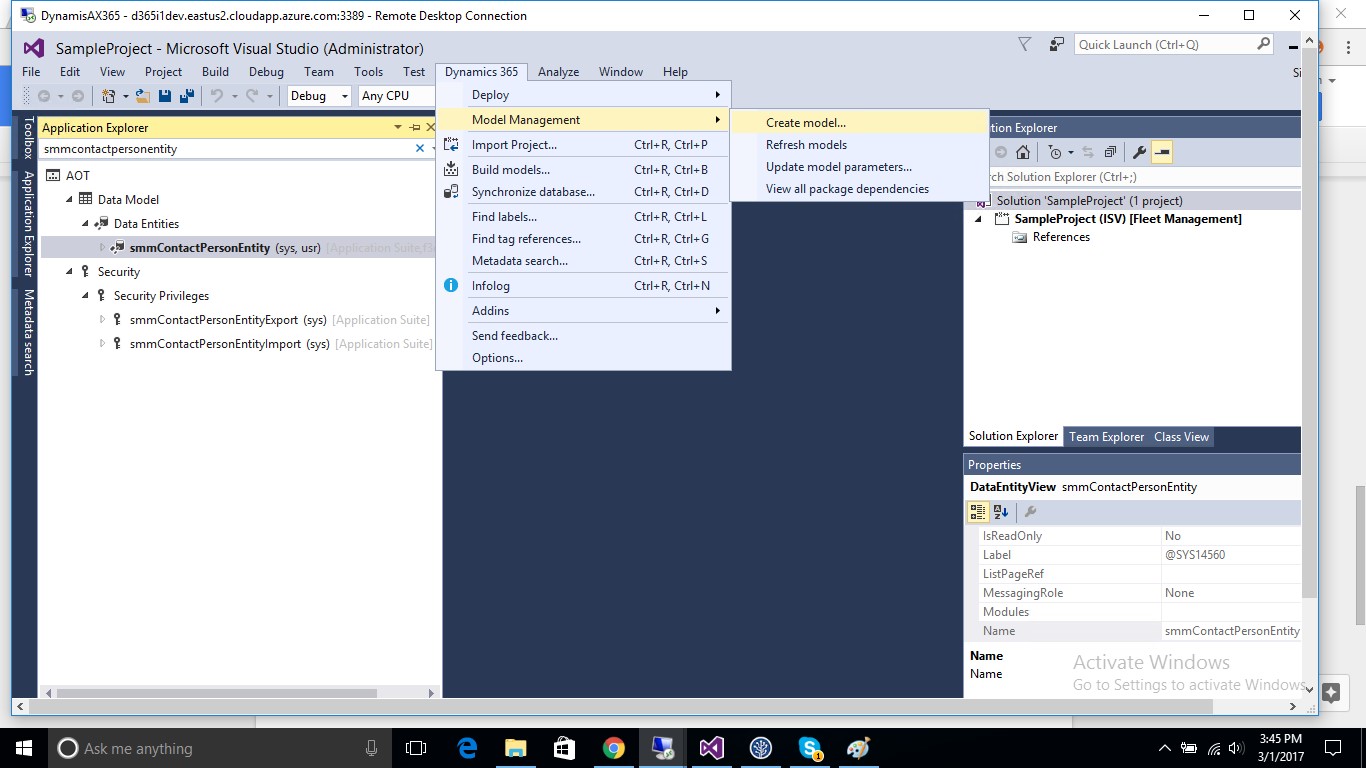Viewport: 1366px width, 768px height.
Task: Collapse the Data Model node
Action: (70, 200)
